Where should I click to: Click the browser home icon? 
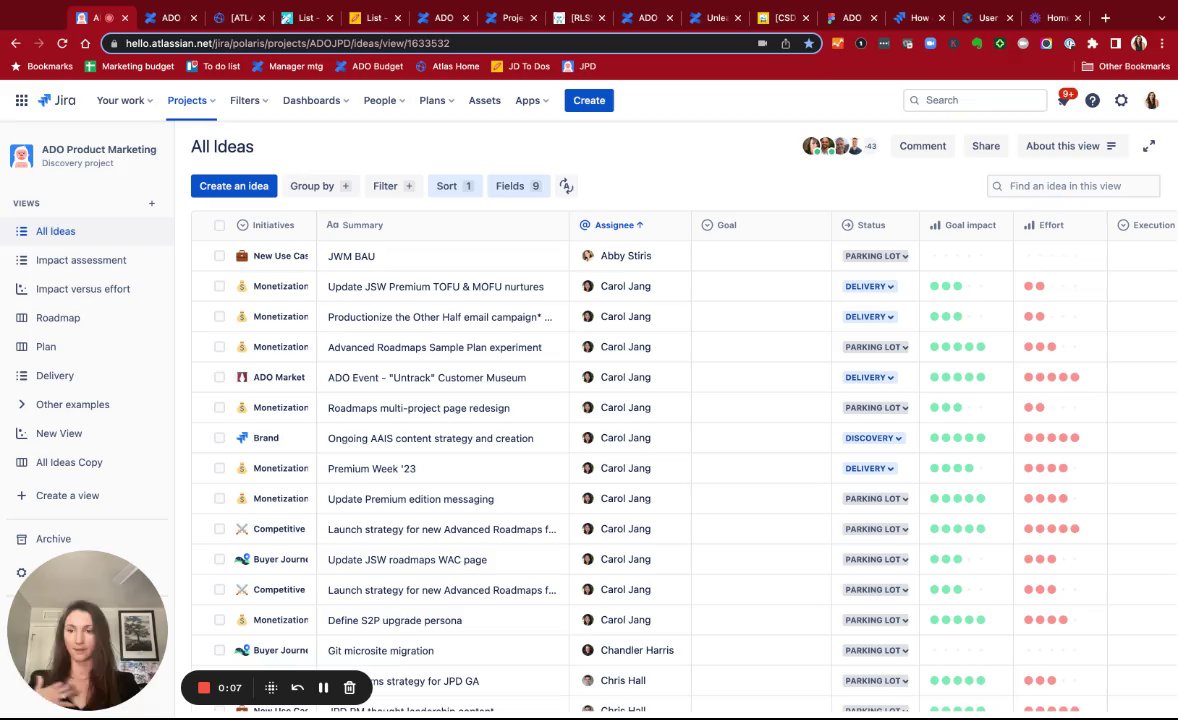pos(86,44)
